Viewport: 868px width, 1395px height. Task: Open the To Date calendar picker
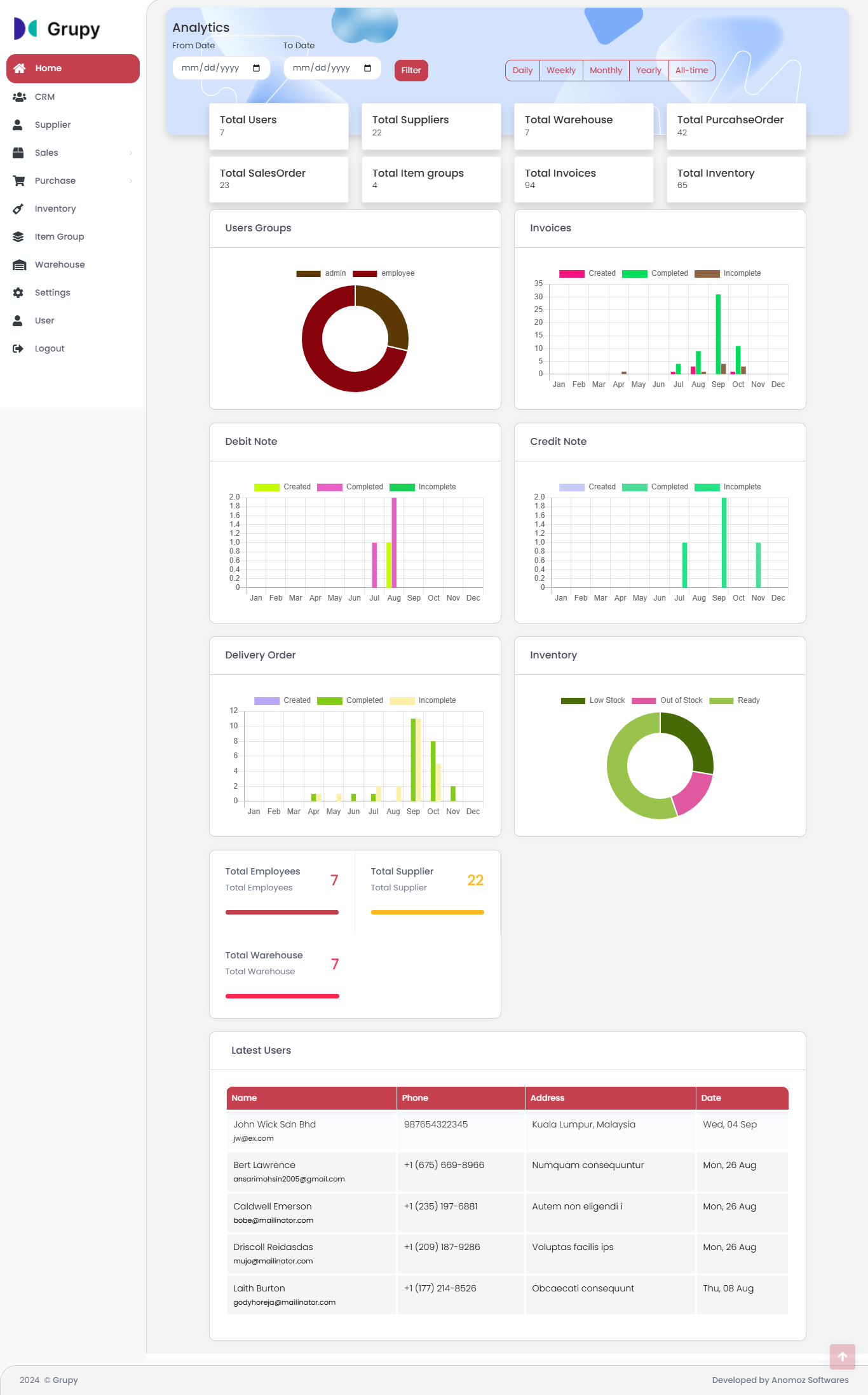point(367,68)
